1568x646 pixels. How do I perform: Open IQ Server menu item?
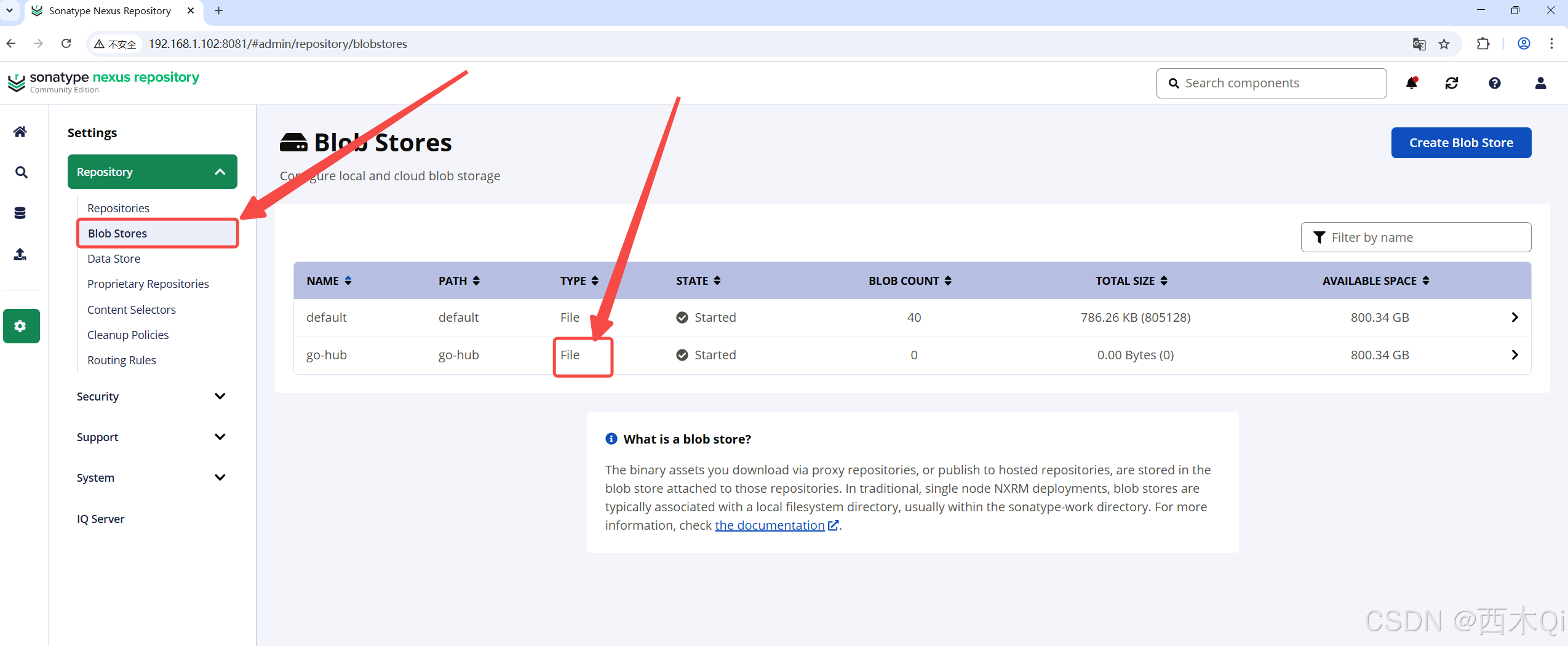100,519
